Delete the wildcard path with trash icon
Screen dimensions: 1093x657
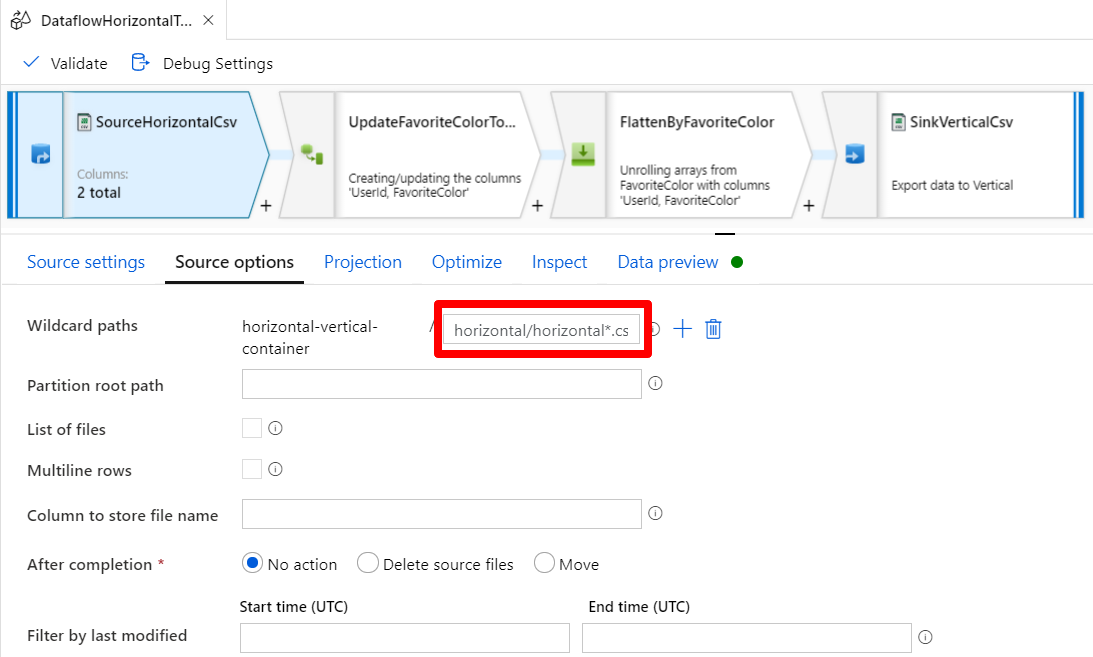713,329
